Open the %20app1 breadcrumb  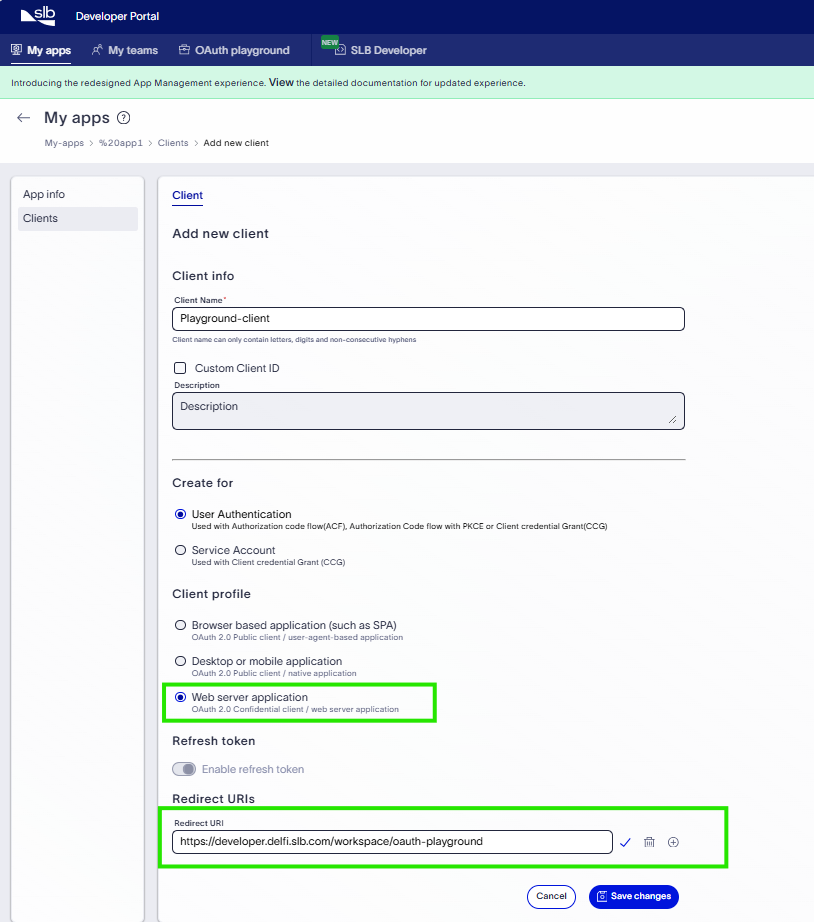click(x=121, y=143)
